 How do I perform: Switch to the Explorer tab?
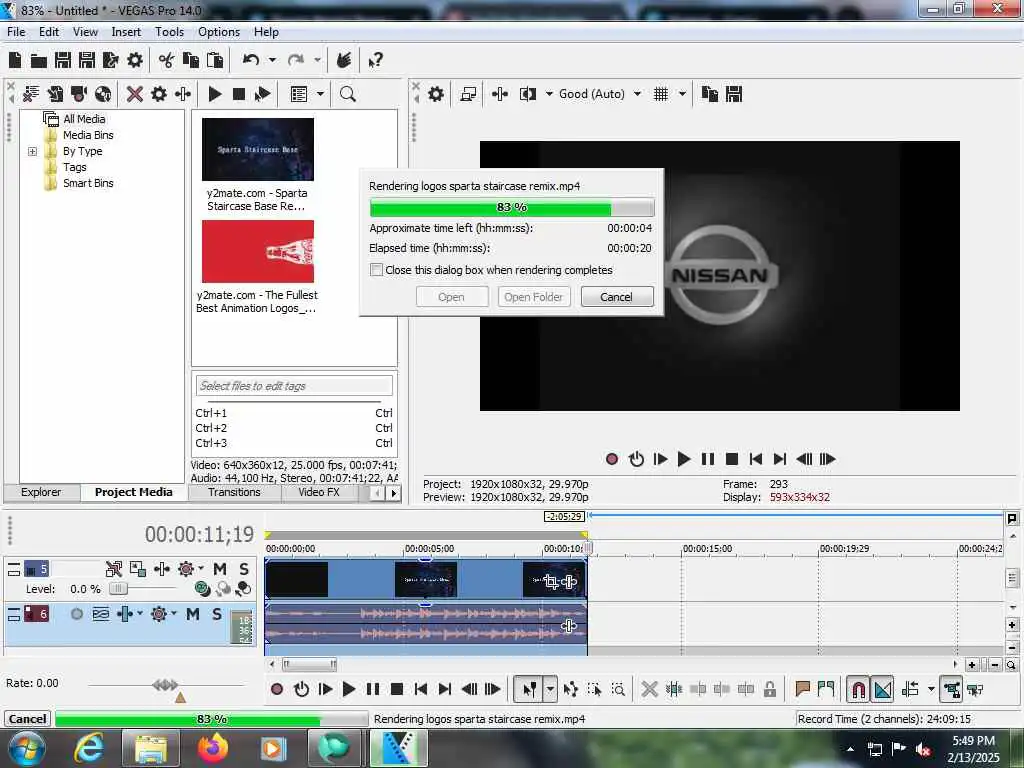click(x=41, y=492)
